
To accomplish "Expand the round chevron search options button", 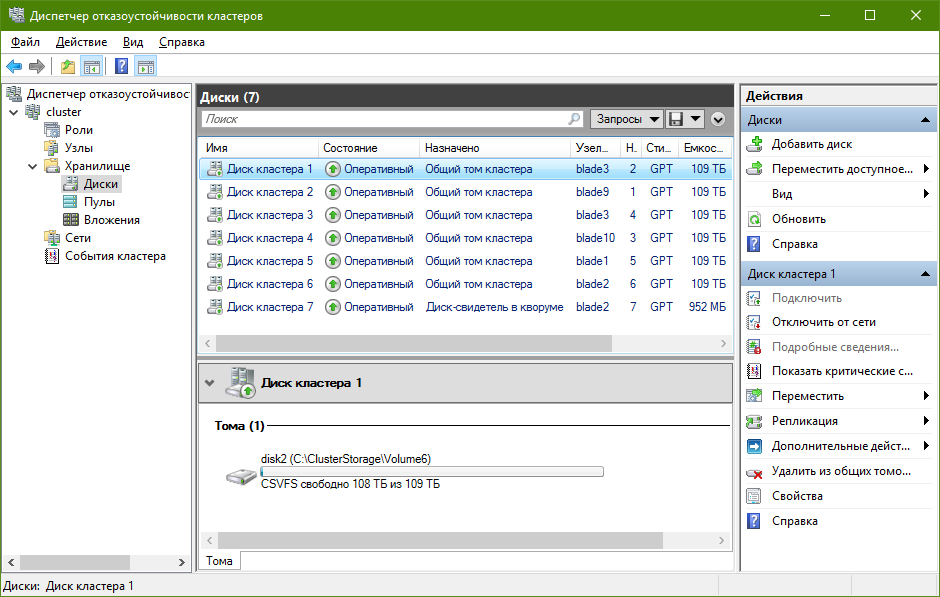I will pos(718,119).
